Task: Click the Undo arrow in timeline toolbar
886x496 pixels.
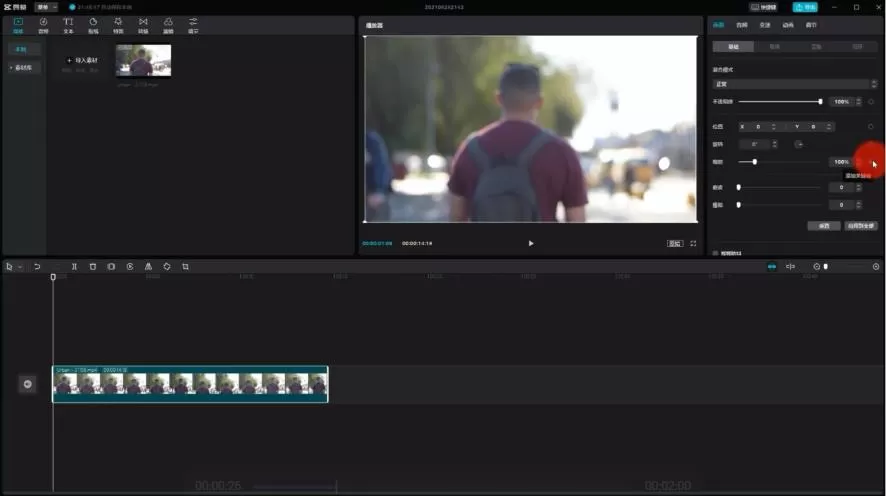Action: [37, 267]
